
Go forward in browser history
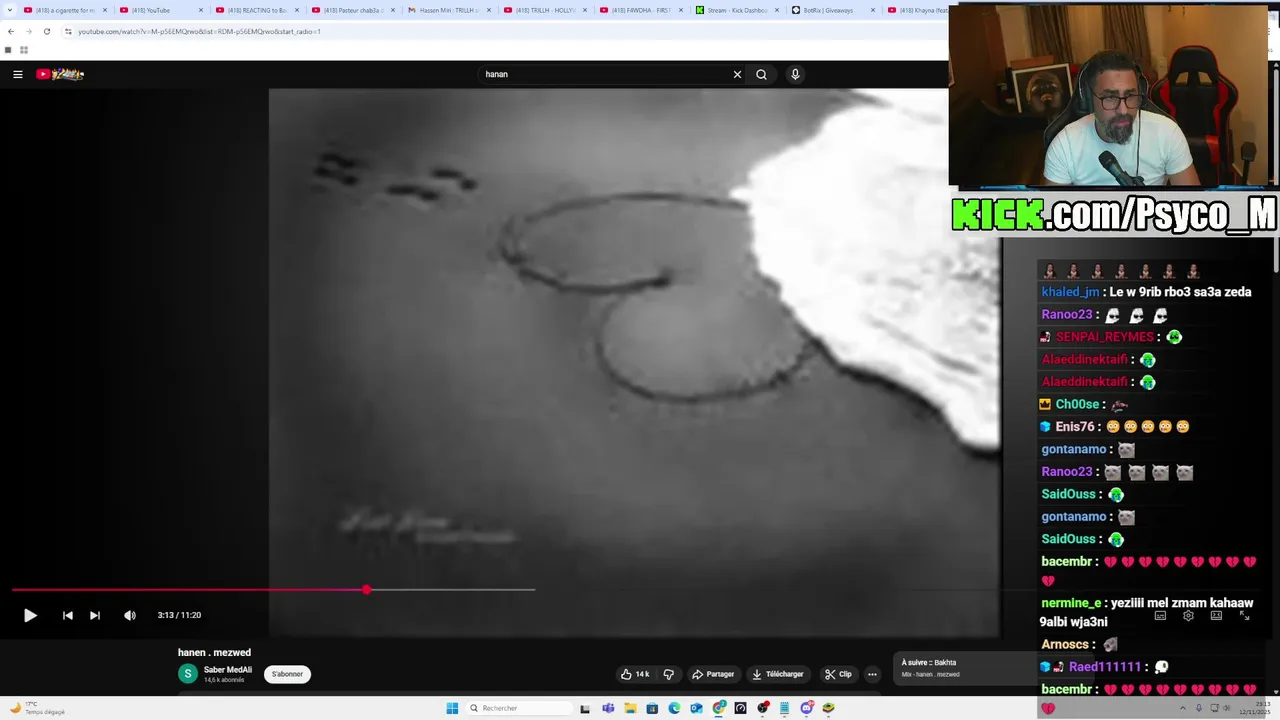tap(28, 31)
